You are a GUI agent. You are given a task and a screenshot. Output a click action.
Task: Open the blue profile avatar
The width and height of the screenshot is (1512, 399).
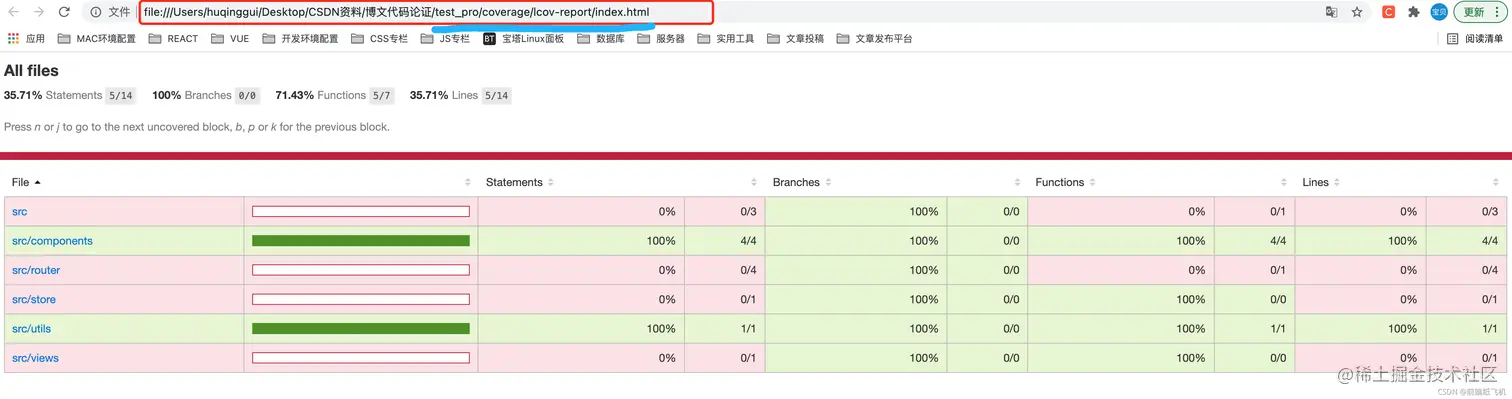(1439, 12)
